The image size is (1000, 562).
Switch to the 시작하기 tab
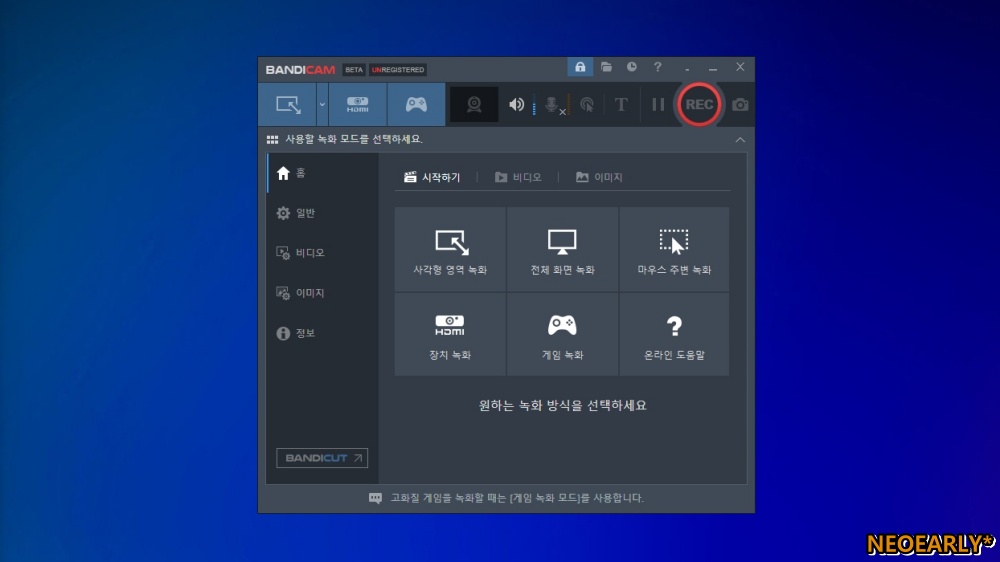pos(432,177)
